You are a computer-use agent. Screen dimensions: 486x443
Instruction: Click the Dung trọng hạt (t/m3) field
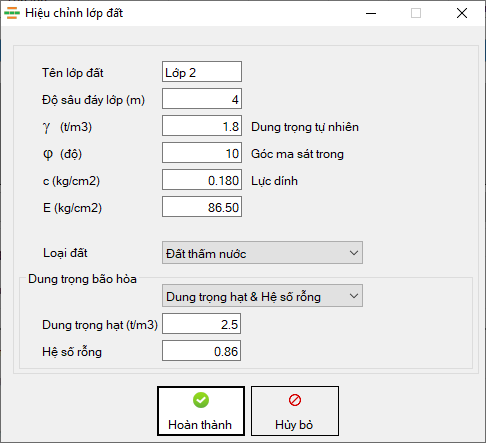202,323
